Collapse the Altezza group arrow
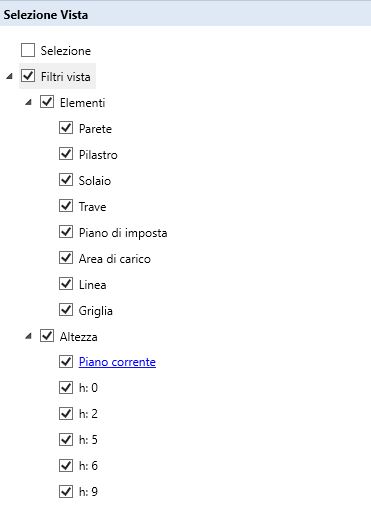The image size is (371, 512). click(x=29, y=336)
